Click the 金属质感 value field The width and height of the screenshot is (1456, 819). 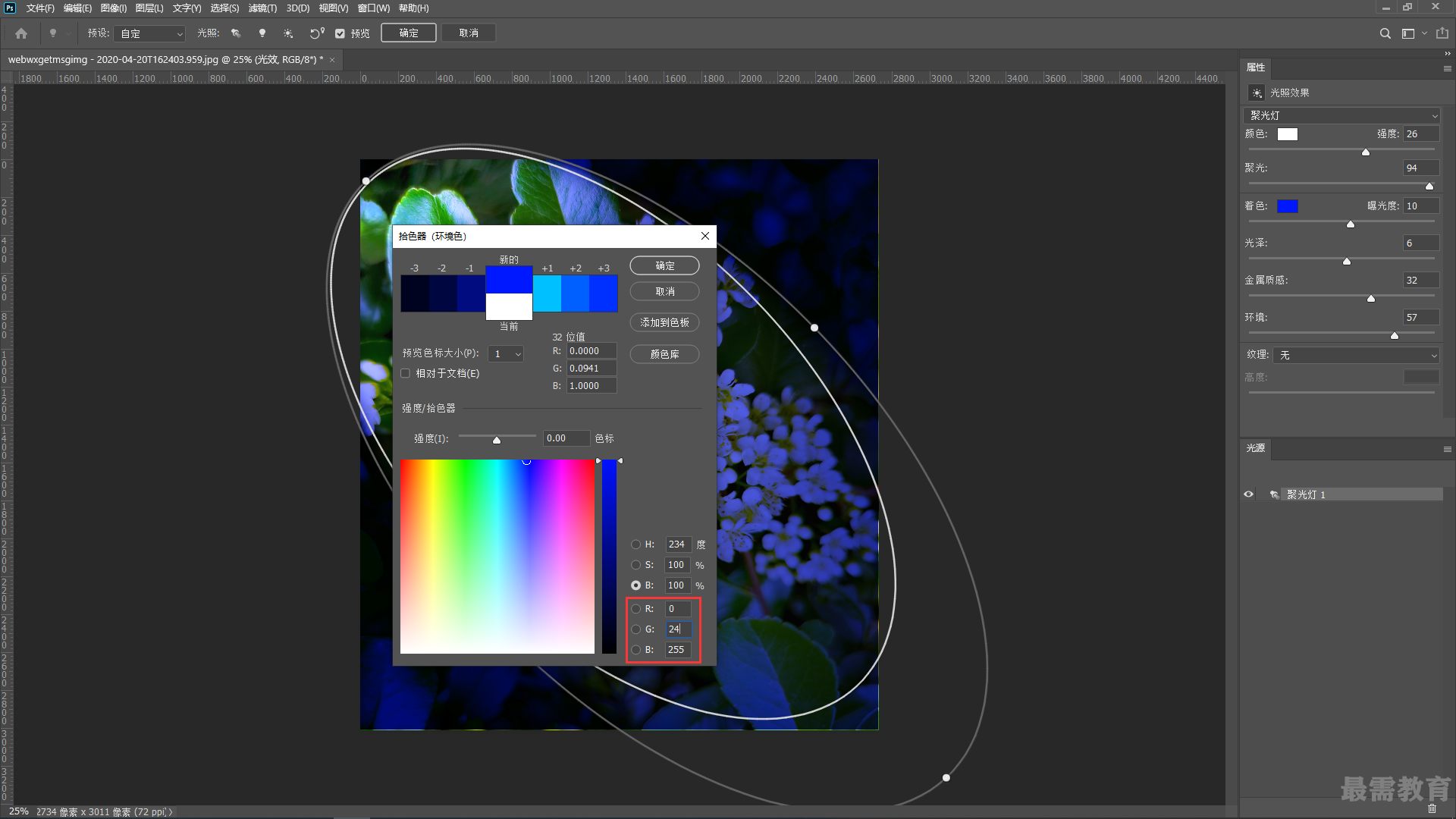point(1421,281)
